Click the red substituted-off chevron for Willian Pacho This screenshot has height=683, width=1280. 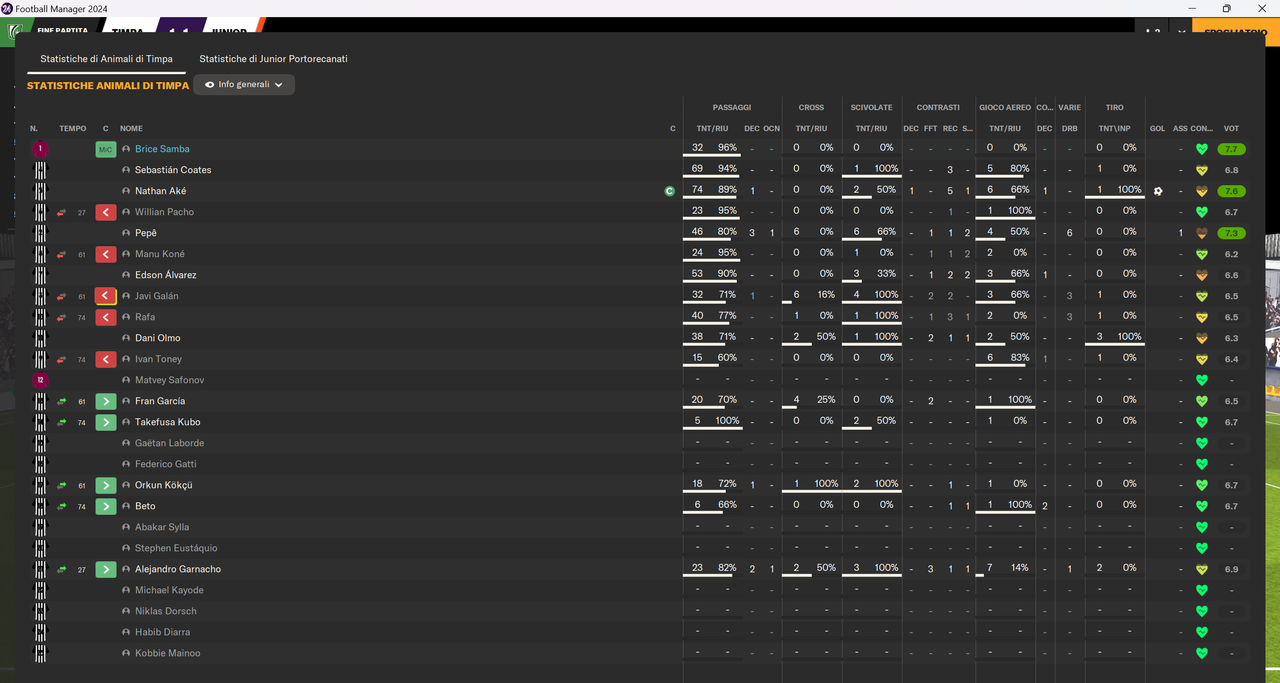(106, 212)
